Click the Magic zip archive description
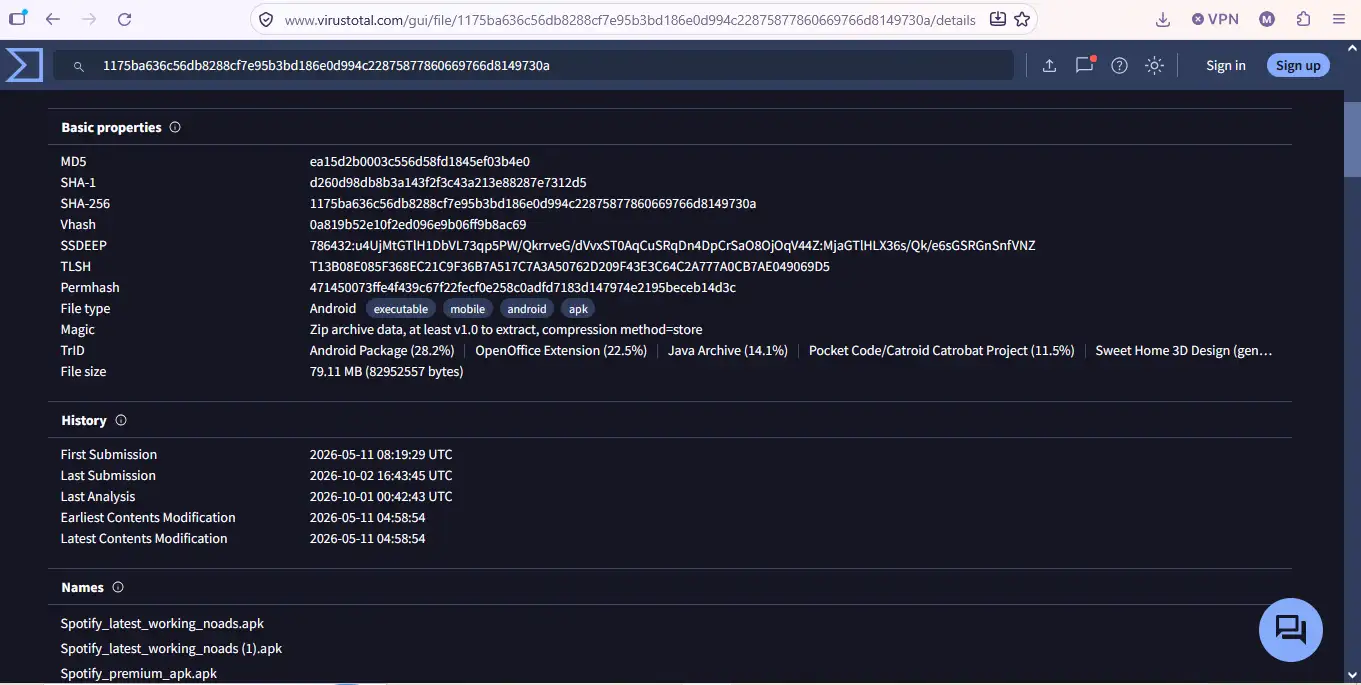This screenshot has height=685, width=1361. [x=506, y=329]
